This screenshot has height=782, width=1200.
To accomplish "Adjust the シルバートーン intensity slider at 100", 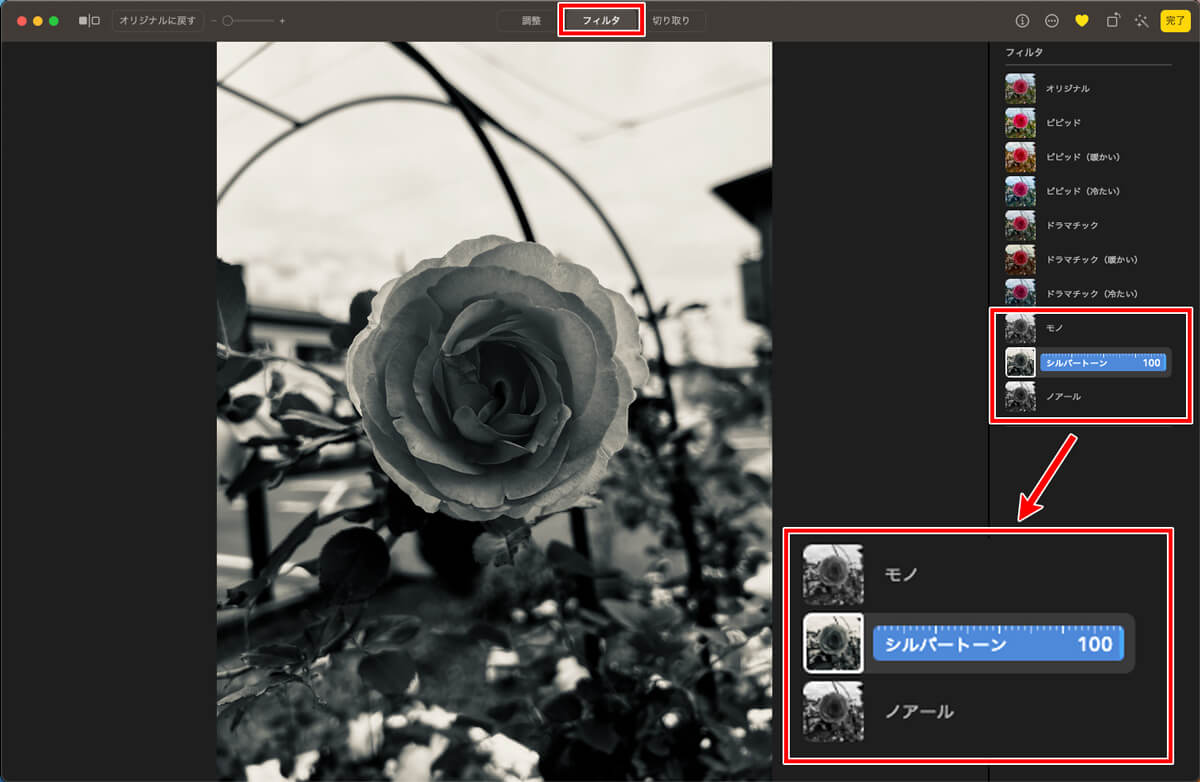I will [1102, 362].
